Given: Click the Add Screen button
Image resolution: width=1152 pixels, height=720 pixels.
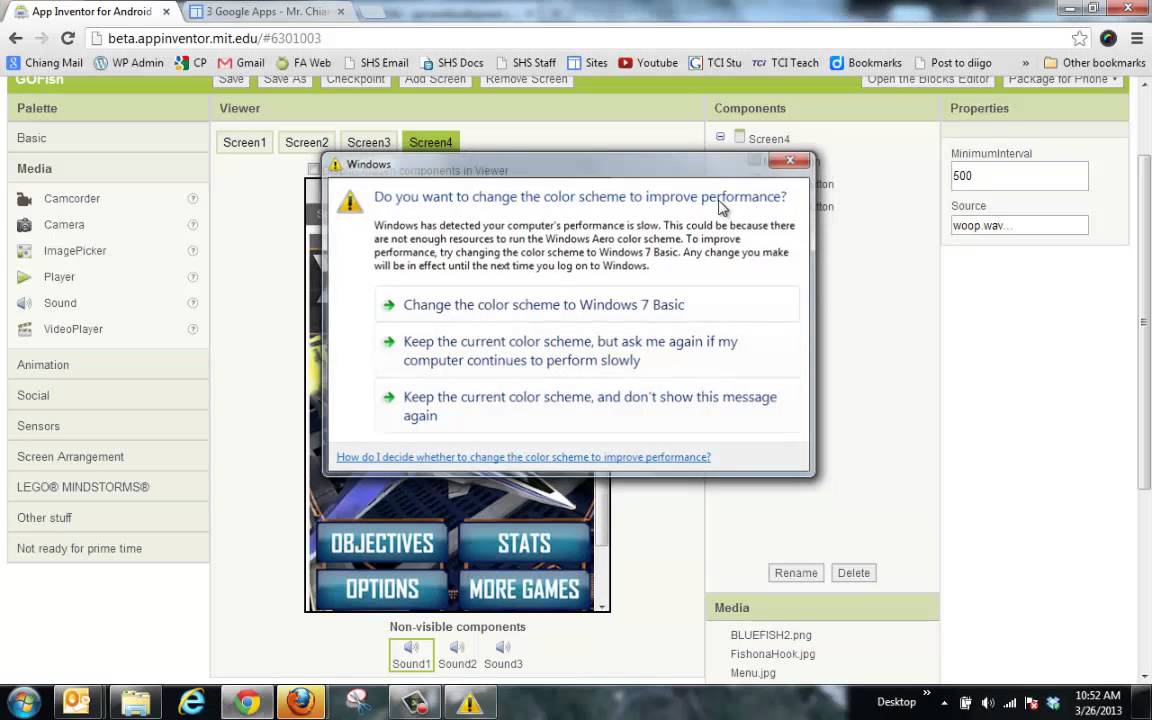Looking at the screenshot, I should click(435, 79).
